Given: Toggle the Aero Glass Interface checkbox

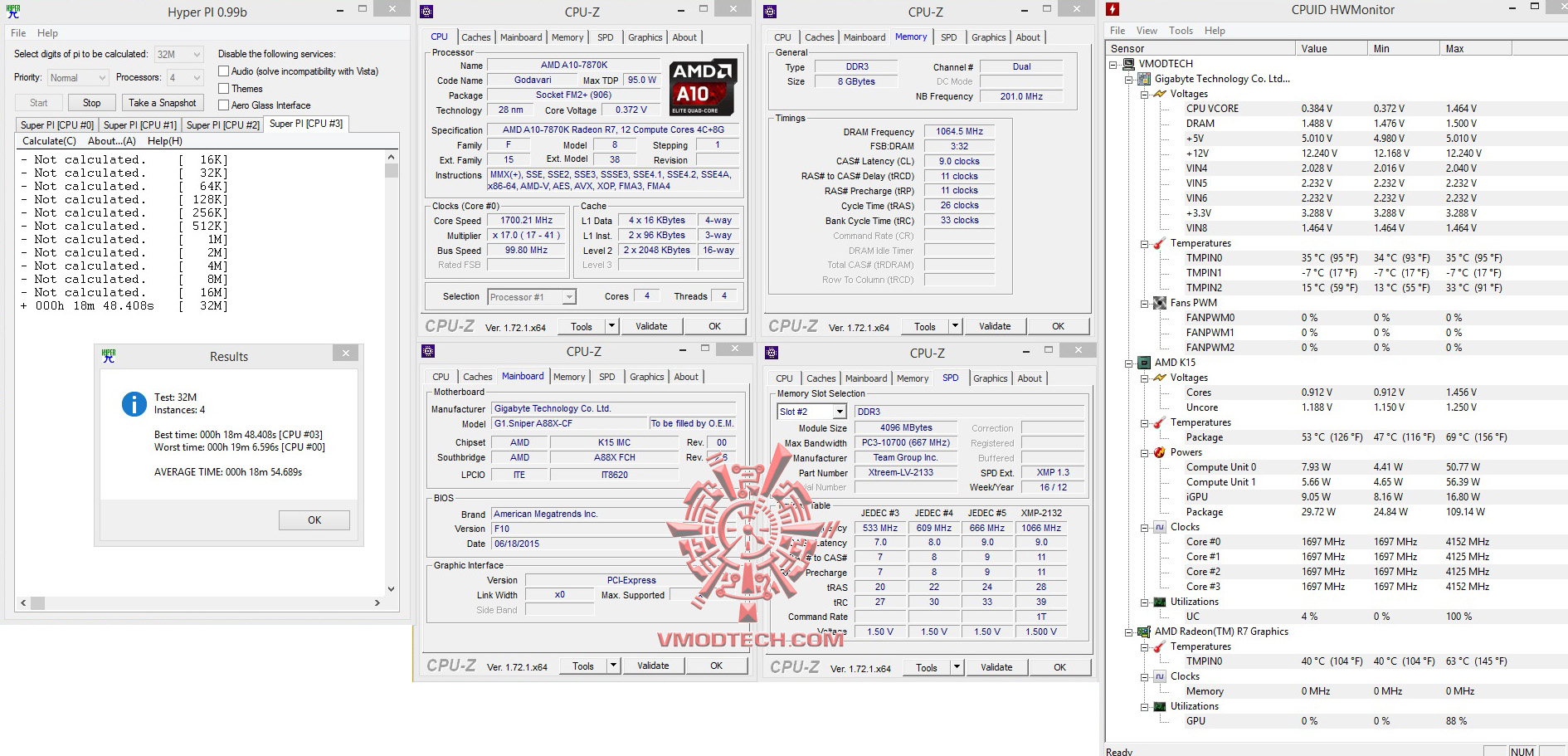Looking at the screenshot, I should point(223,105).
